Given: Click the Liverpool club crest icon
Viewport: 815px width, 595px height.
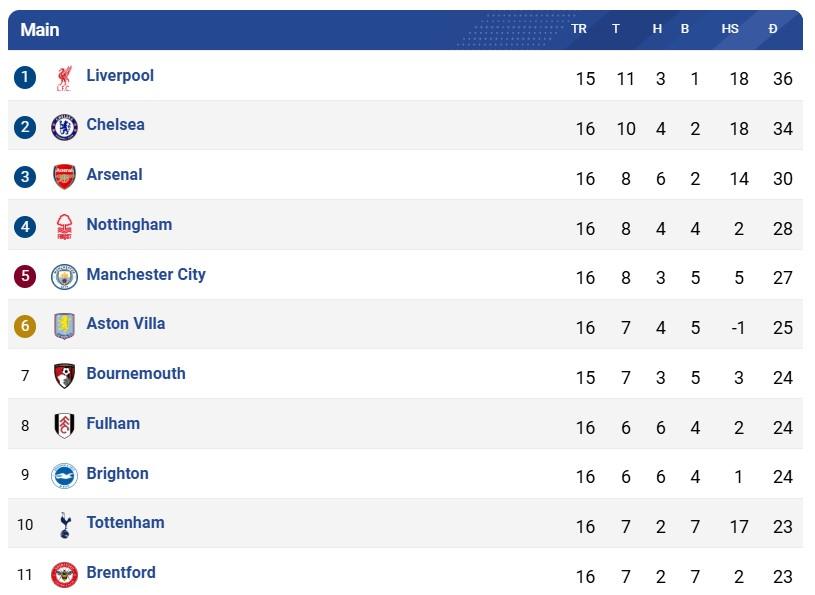Looking at the screenshot, I should pyautogui.click(x=64, y=78).
